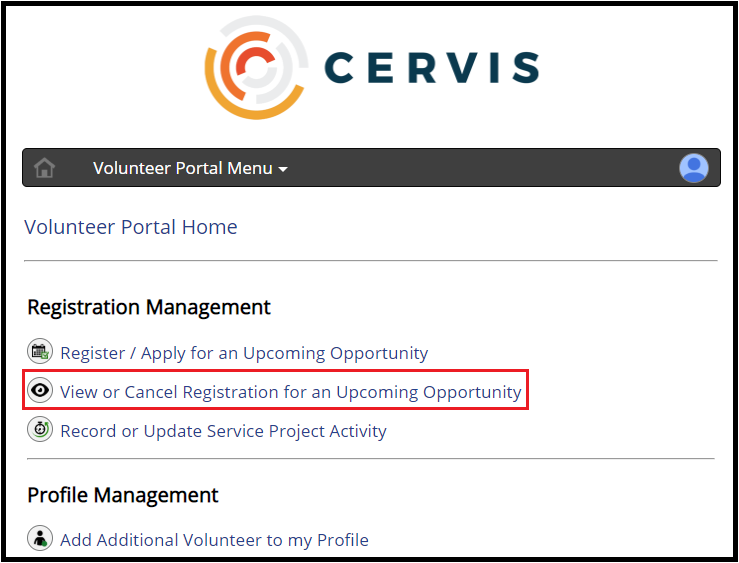Click the stopwatch icon beside Record or Update
Screen dimensions: 739x563
(40, 429)
